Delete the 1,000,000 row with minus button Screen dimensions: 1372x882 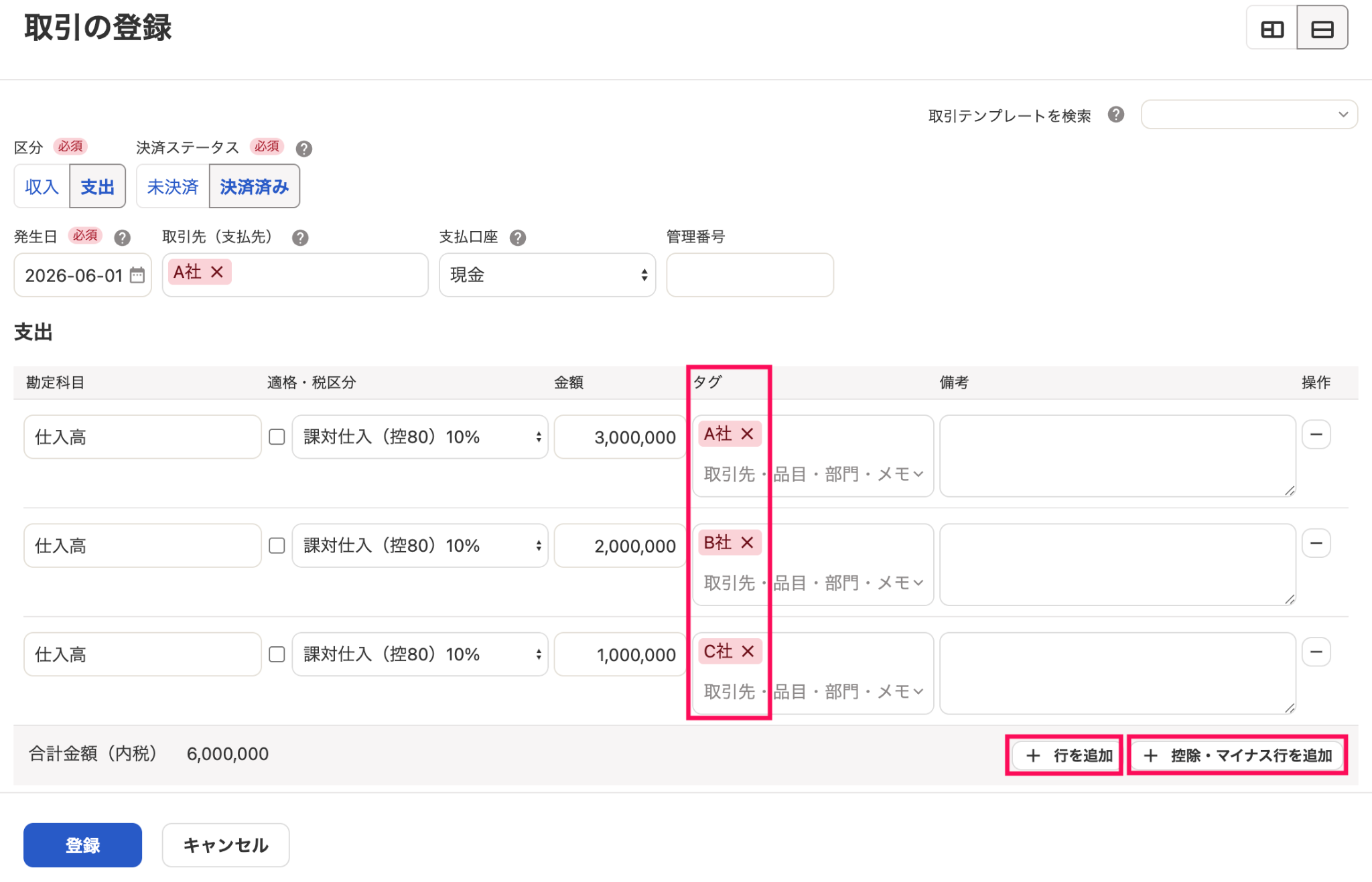click(1316, 652)
